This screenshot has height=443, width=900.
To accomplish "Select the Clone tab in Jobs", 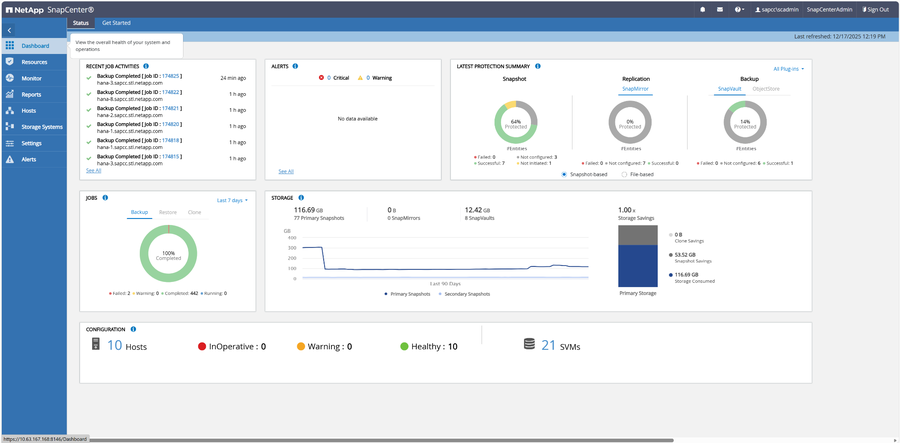I will click(x=195, y=212).
